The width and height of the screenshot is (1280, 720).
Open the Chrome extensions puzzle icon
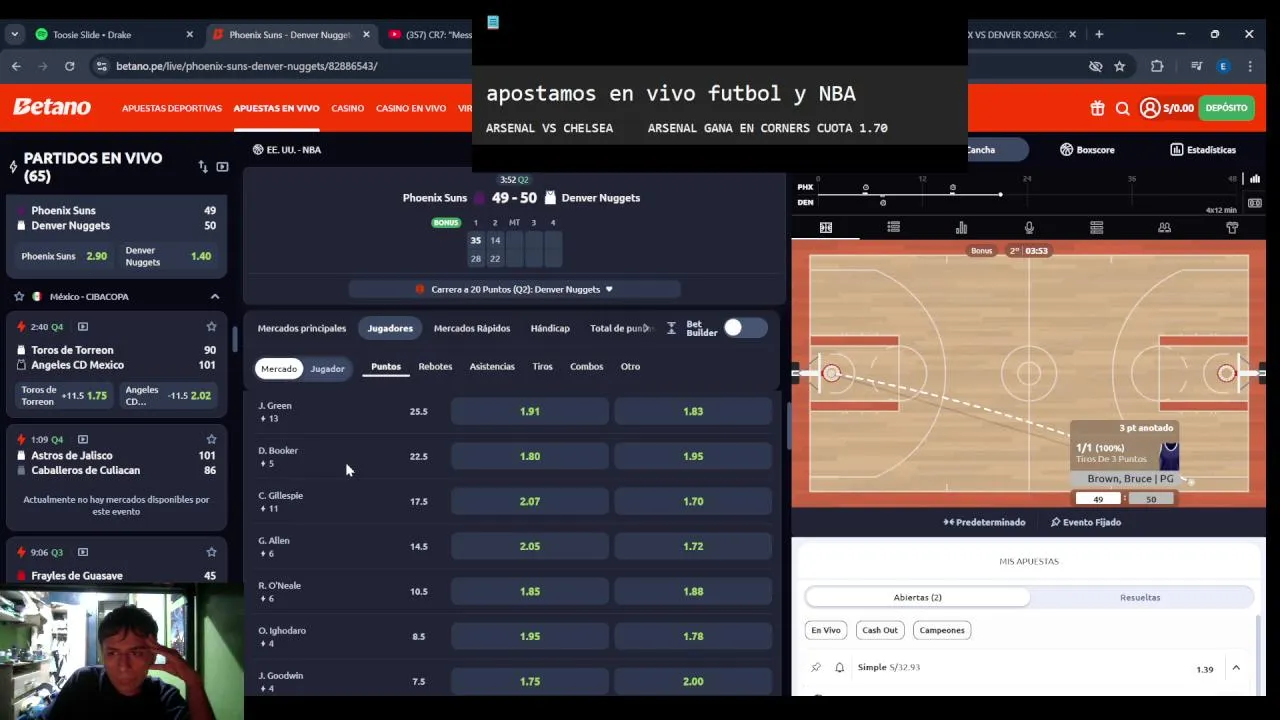(x=1157, y=66)
